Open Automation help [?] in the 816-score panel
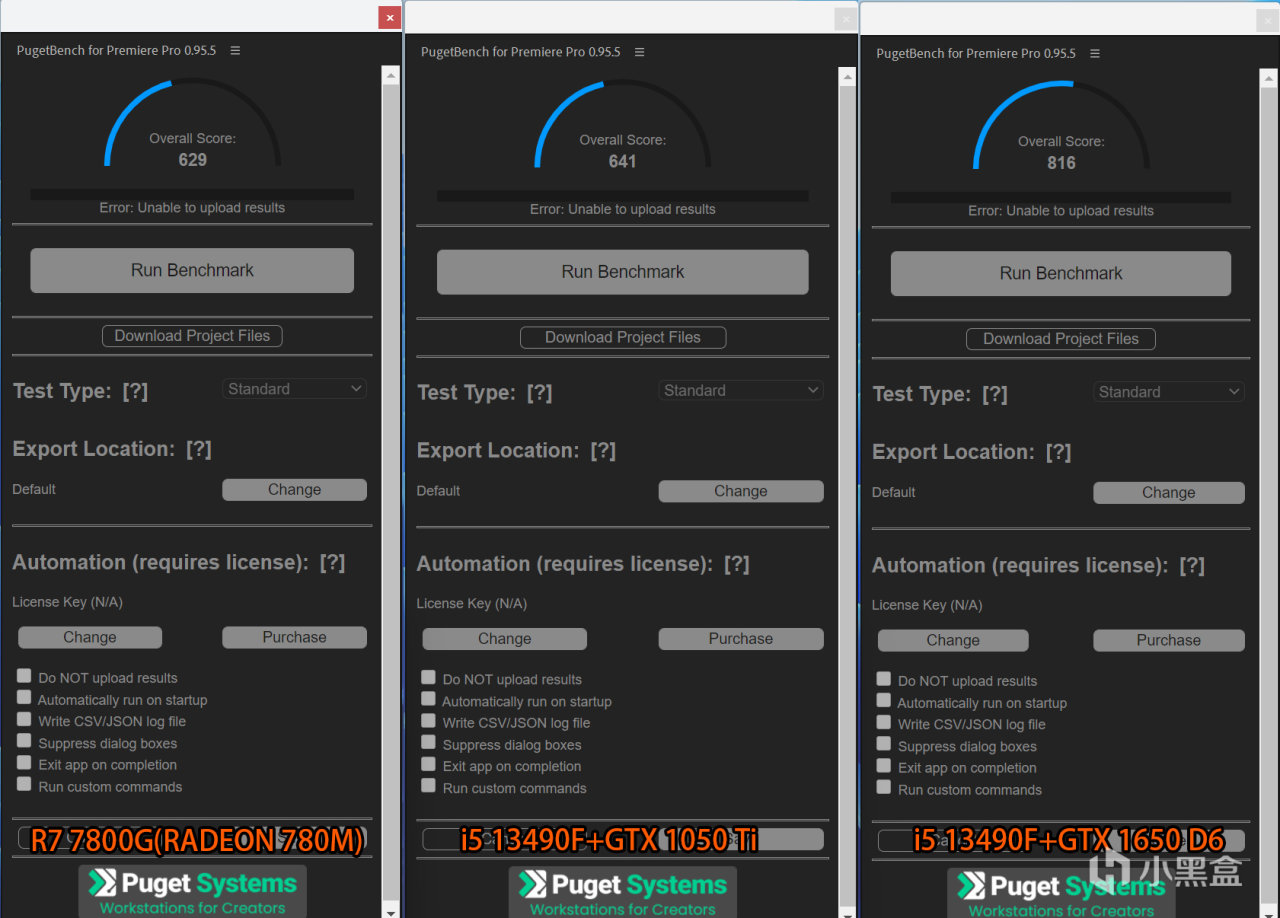 pos(1192,565)
